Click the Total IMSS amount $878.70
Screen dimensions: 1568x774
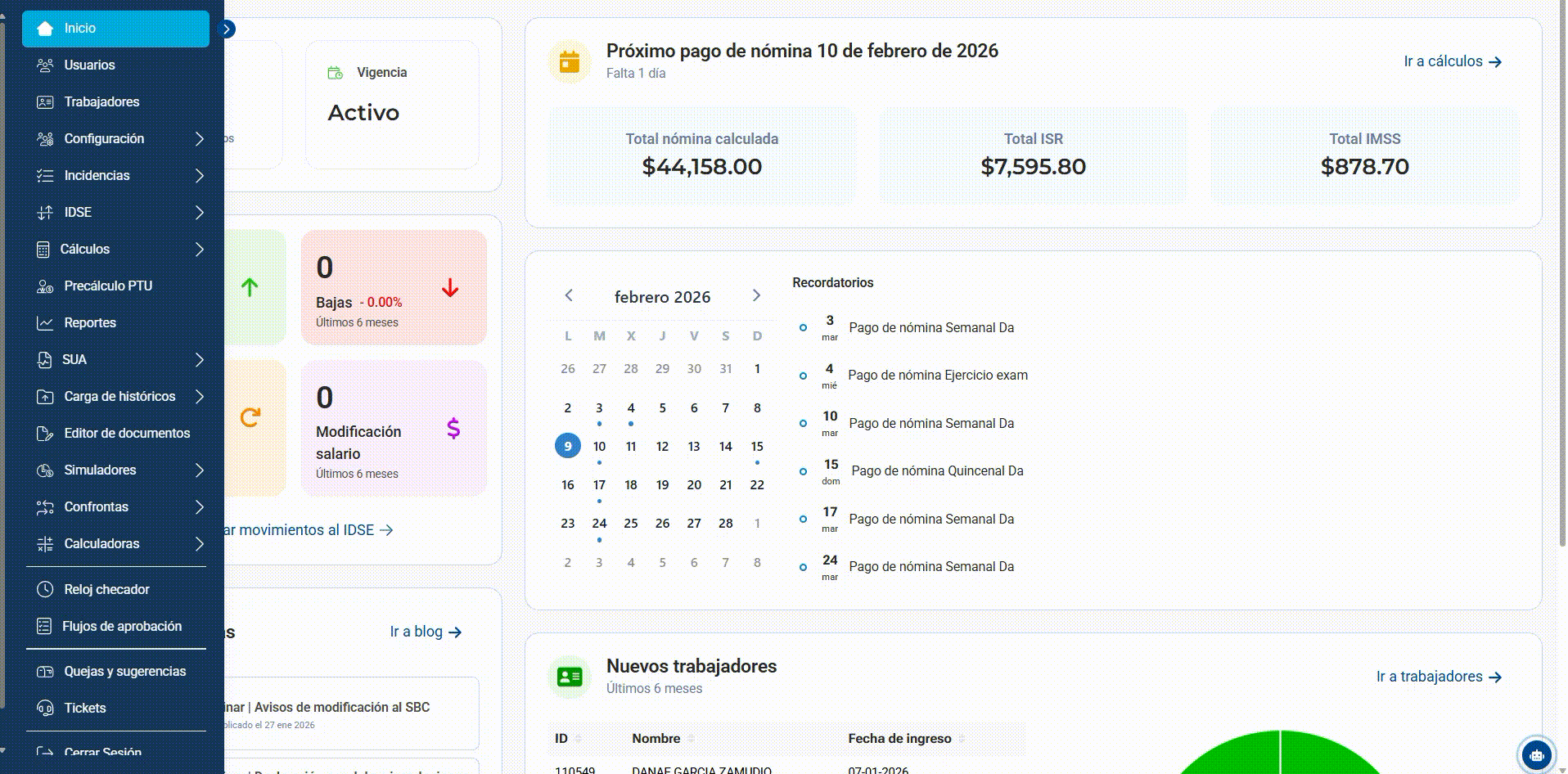click(x=1364, y=167)
